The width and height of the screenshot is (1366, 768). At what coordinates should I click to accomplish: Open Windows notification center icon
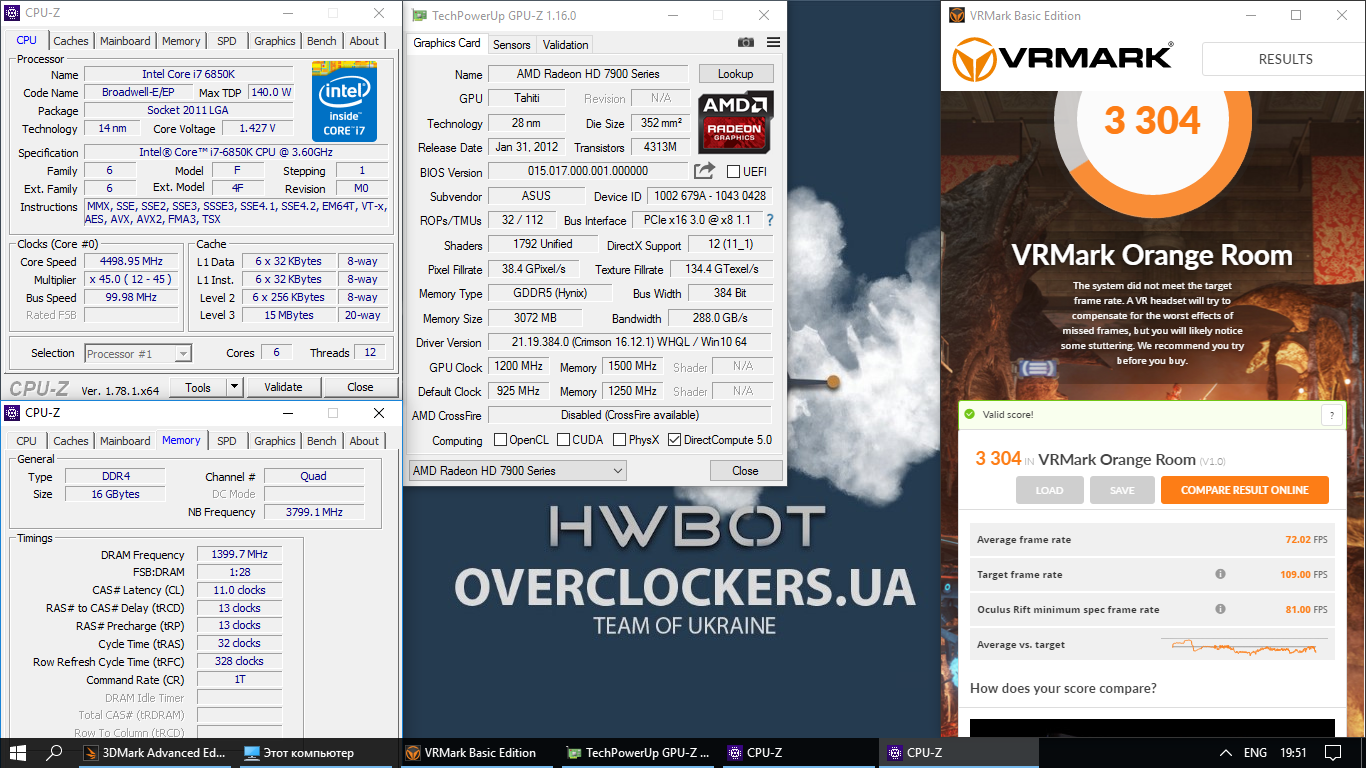tap(1332, 753)
